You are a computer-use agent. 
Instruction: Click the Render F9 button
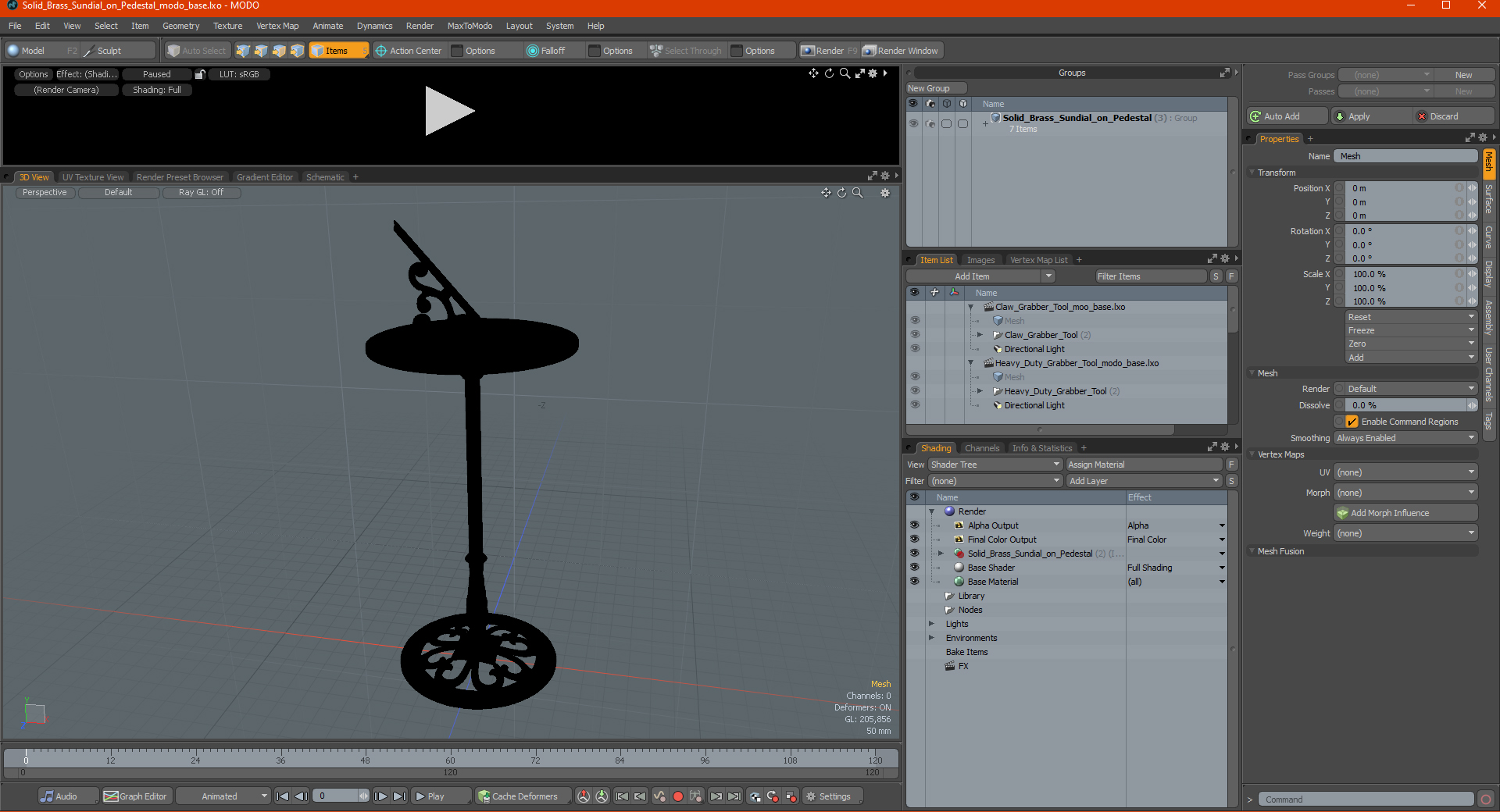829,51
